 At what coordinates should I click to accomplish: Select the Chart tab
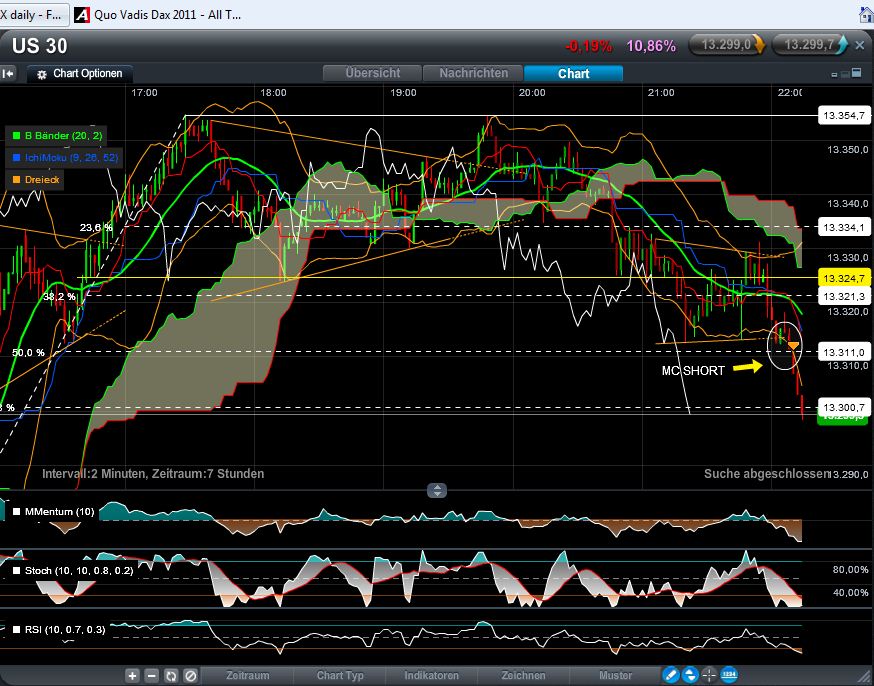click(x=574, y=73)
